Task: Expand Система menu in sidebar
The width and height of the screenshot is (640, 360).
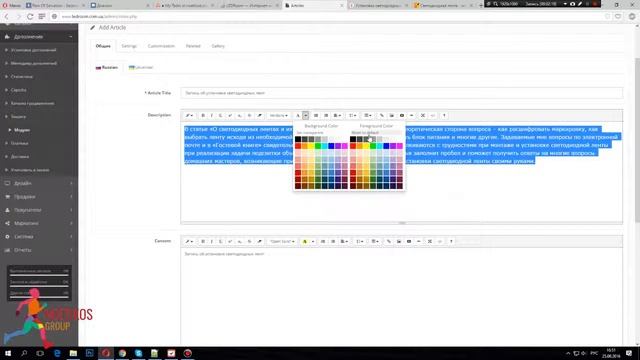Action: 39,237
